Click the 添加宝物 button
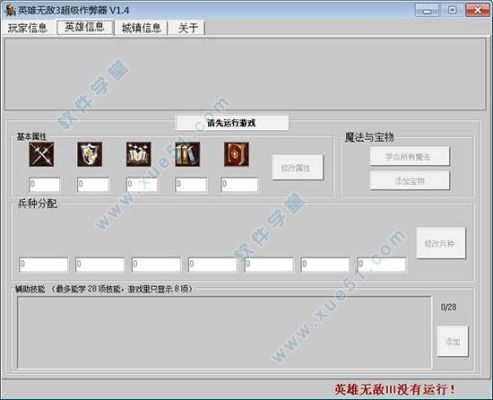 pyautogui.click(x=410, y=181)
